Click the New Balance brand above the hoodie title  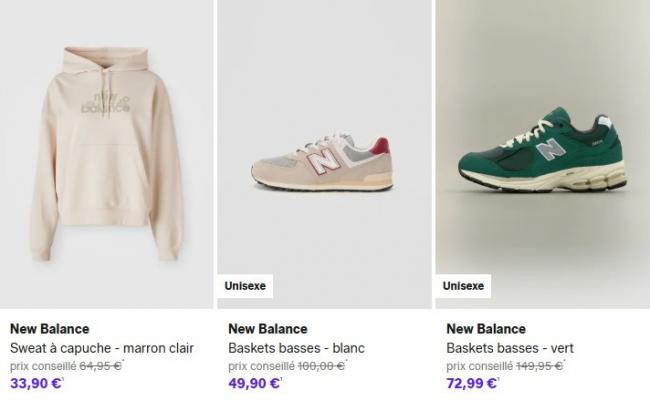(50, 329)
